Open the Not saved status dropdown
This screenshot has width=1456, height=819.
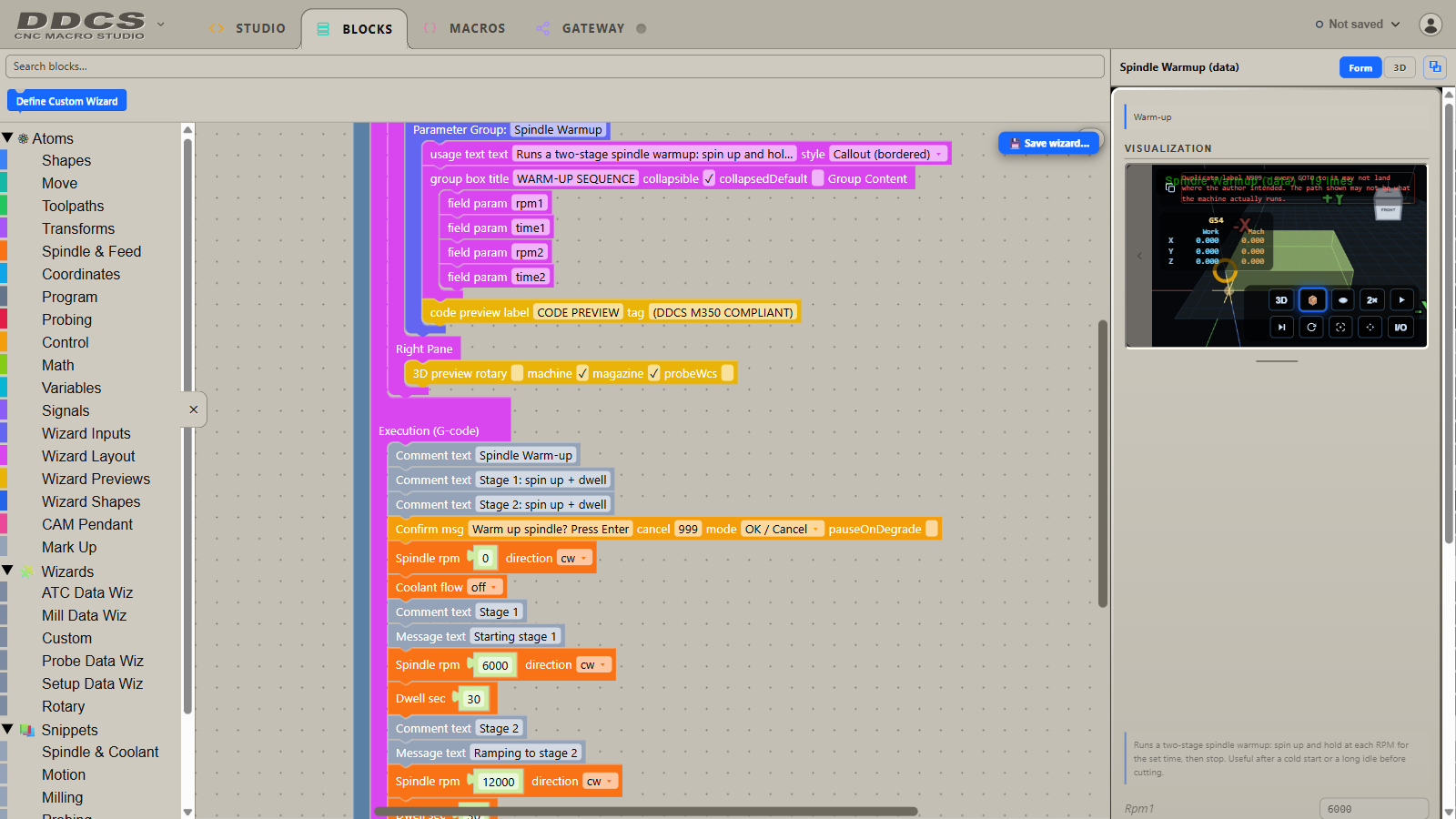pyautogui.click(x=1357, y=25)
